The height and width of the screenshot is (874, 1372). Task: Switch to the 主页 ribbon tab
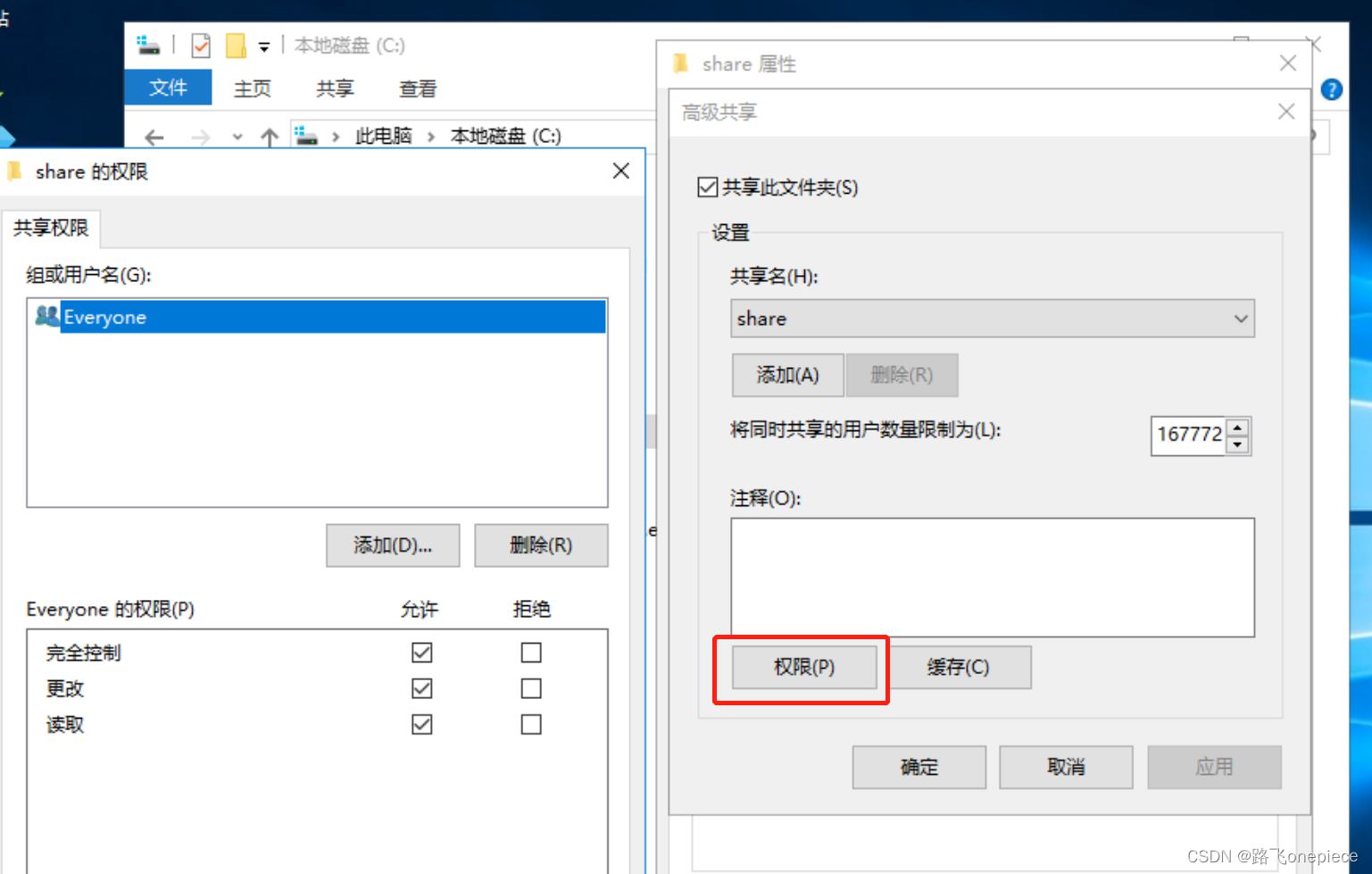click(x=252, y=88)
